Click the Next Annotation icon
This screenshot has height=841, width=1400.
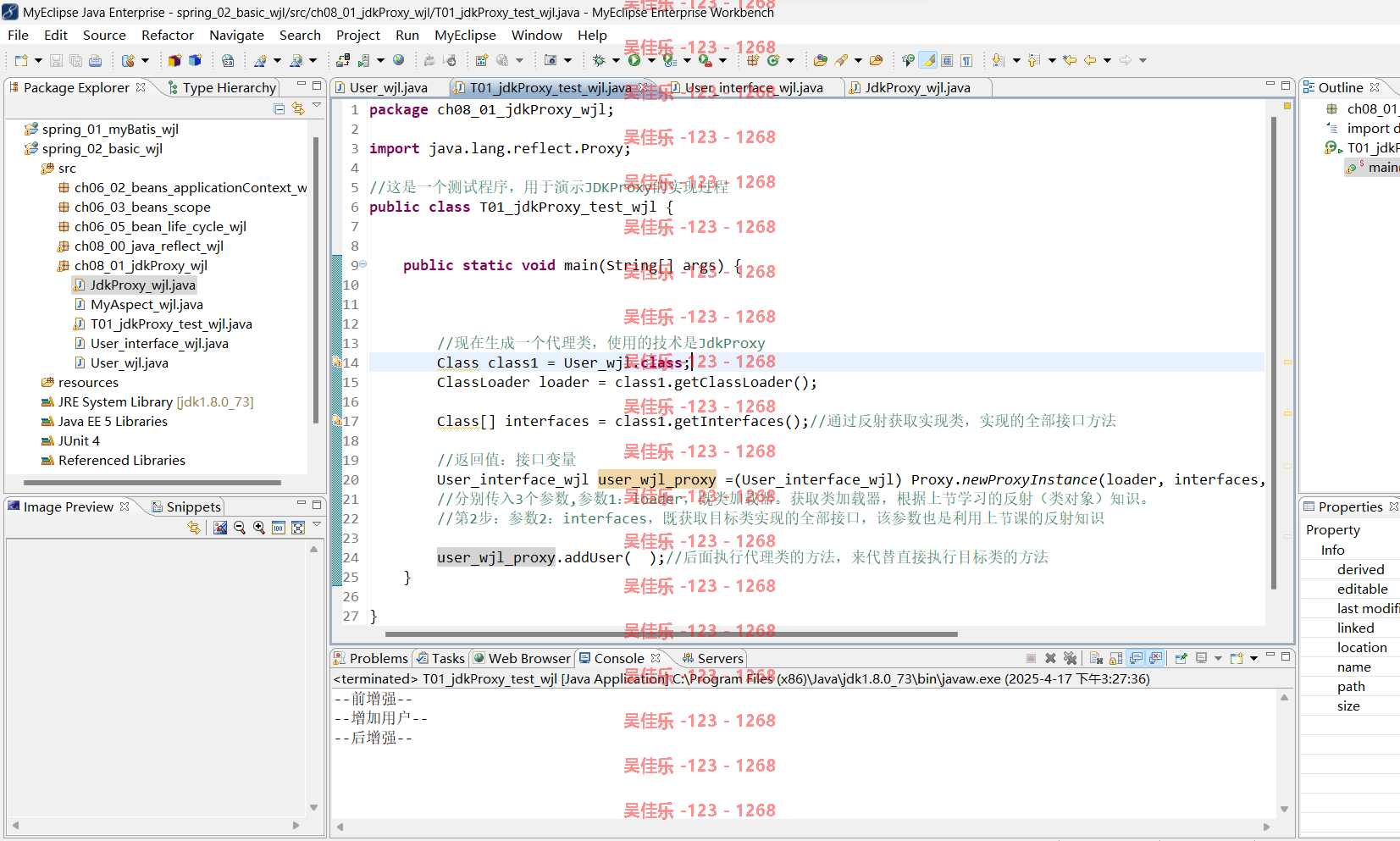998,60
